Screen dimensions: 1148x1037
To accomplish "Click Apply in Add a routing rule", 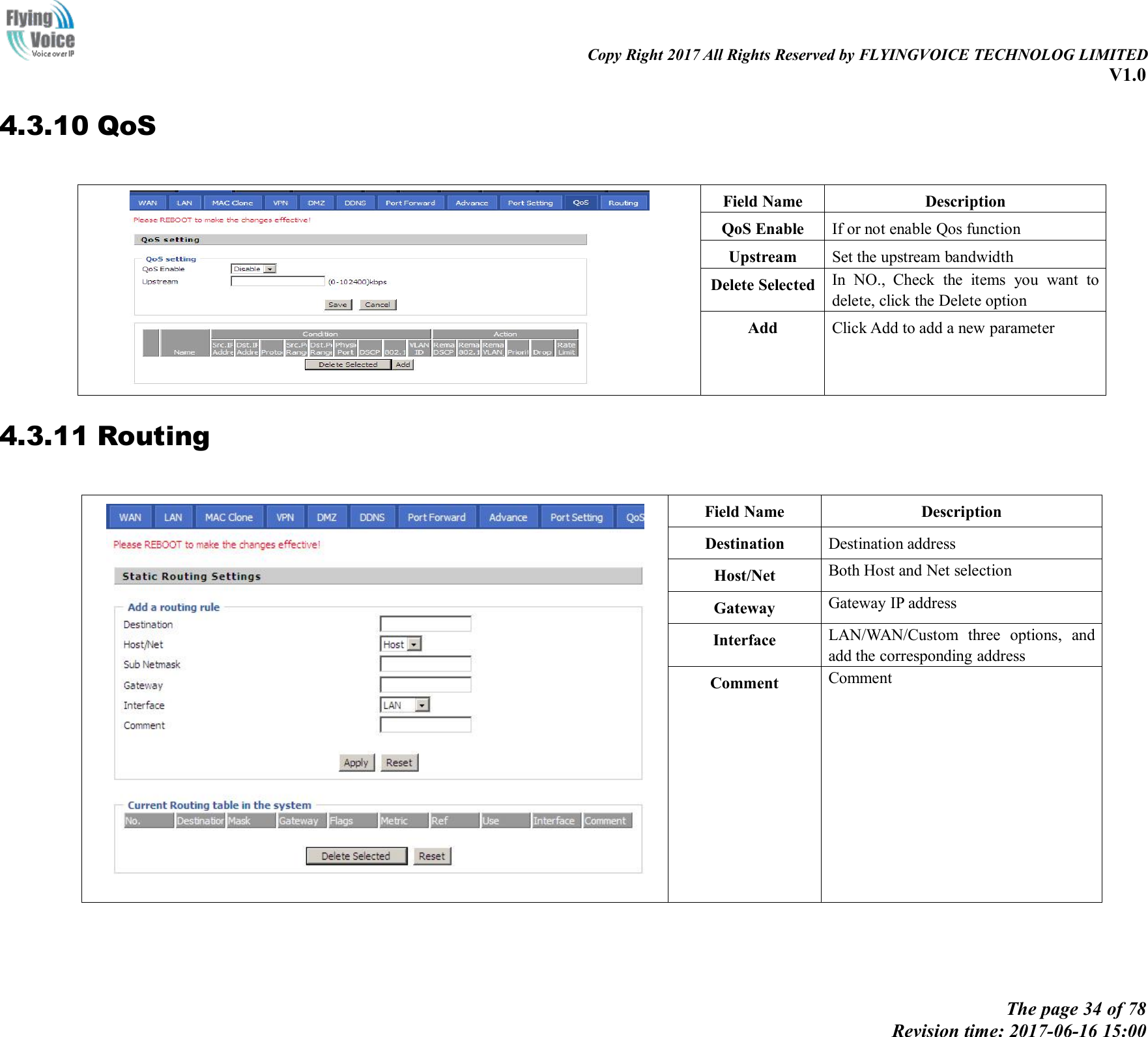I will point(356,762).
